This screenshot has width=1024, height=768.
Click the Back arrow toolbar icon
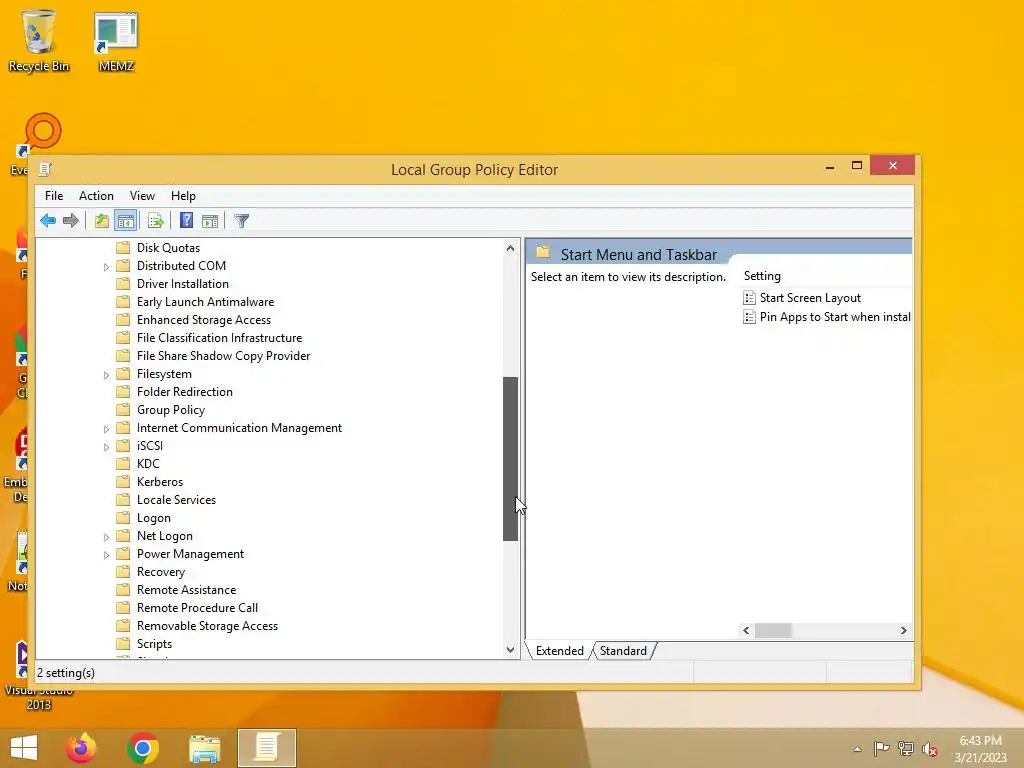point(48,221)
